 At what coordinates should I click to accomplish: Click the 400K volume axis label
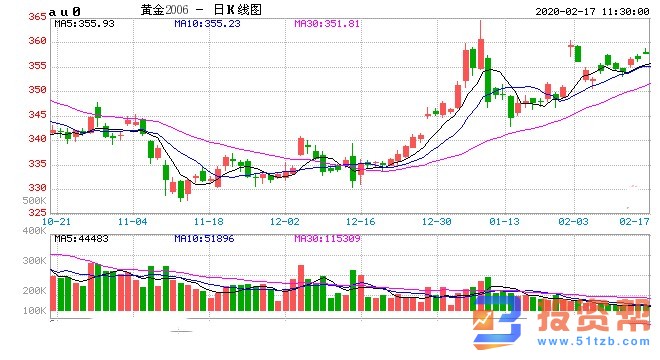(35, 231)
